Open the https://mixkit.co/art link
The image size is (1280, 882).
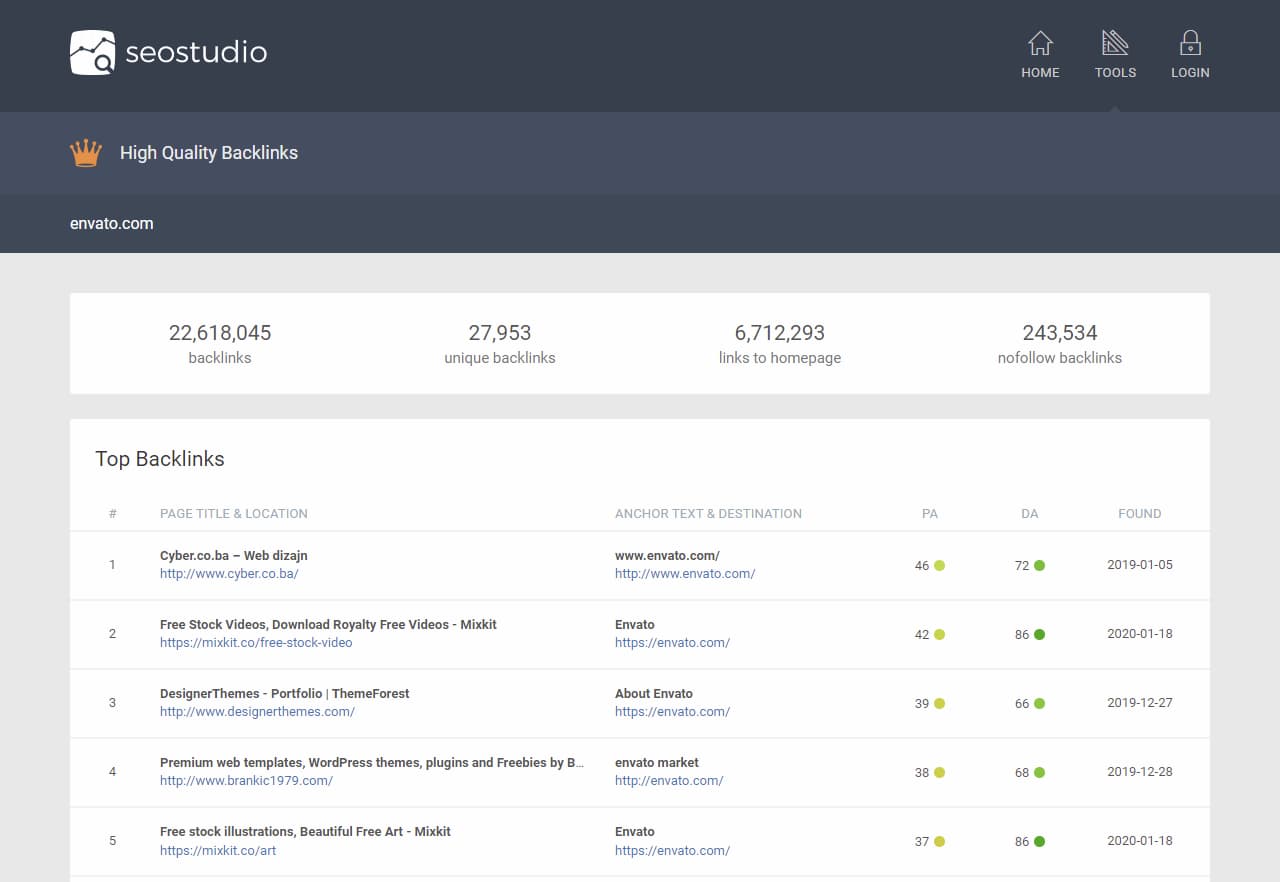point(218,850)
